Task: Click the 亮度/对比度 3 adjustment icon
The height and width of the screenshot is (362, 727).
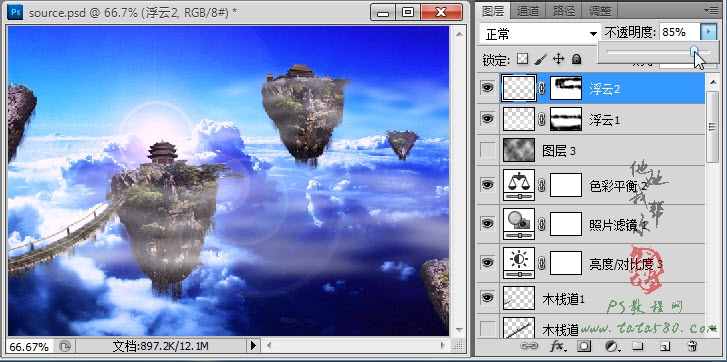Action: [x=519, y=263]
